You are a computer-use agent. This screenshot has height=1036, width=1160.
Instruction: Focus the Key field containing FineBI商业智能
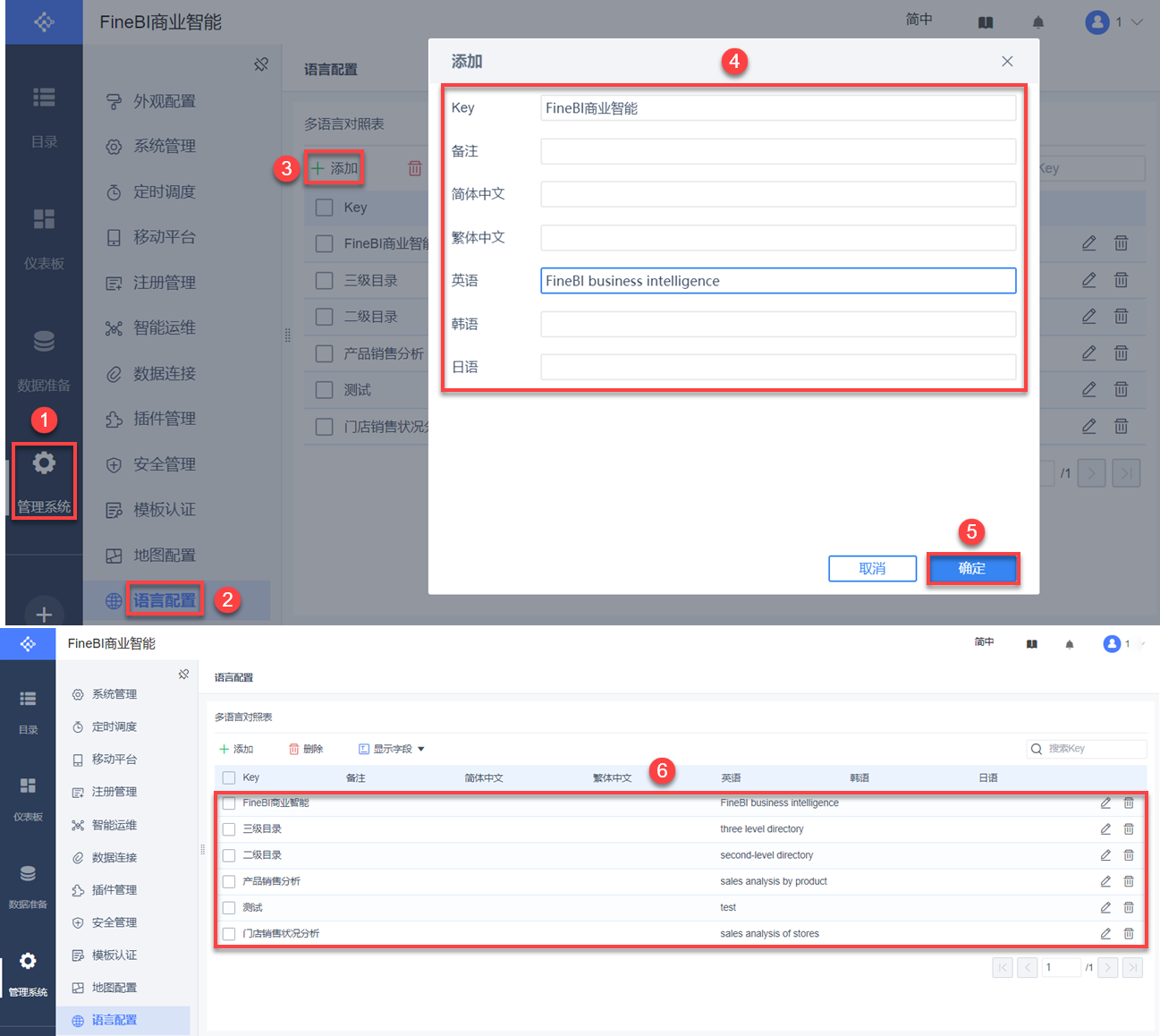pyautogui.click(x=778, y=108)
